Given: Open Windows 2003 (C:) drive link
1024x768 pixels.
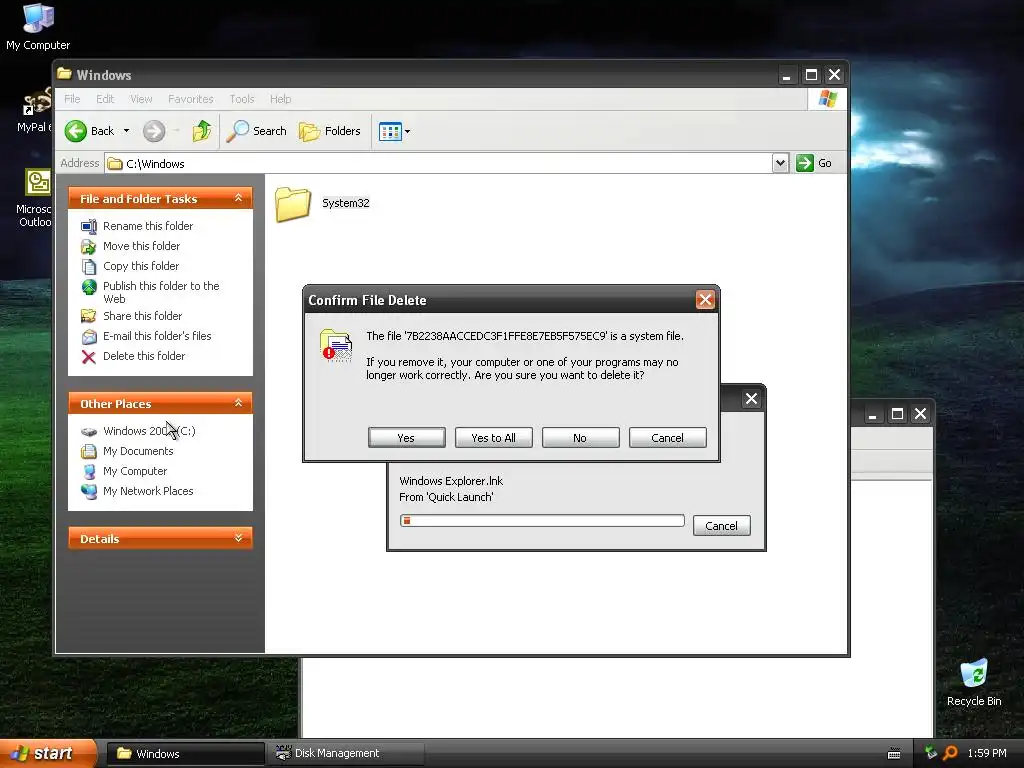Looking at the screenshot, I should 149,431.
